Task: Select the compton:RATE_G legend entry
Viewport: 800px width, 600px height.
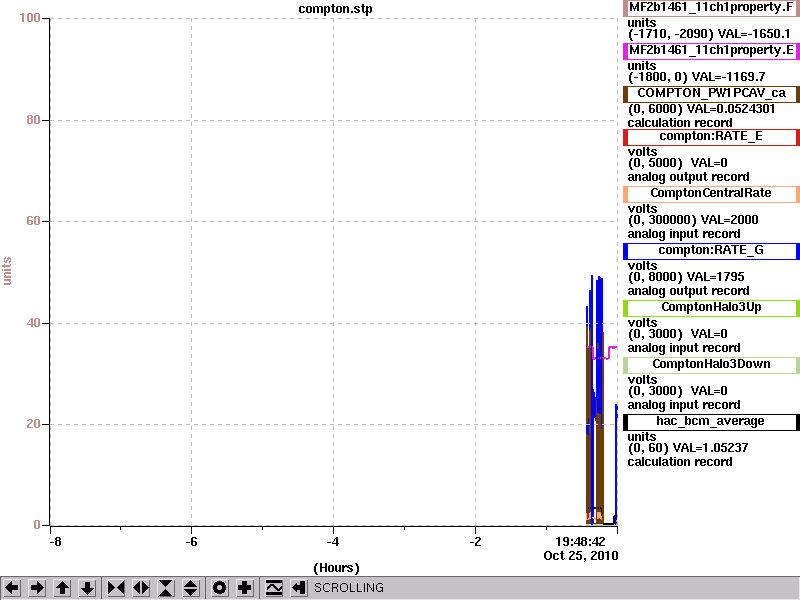Action: (711, 251)
